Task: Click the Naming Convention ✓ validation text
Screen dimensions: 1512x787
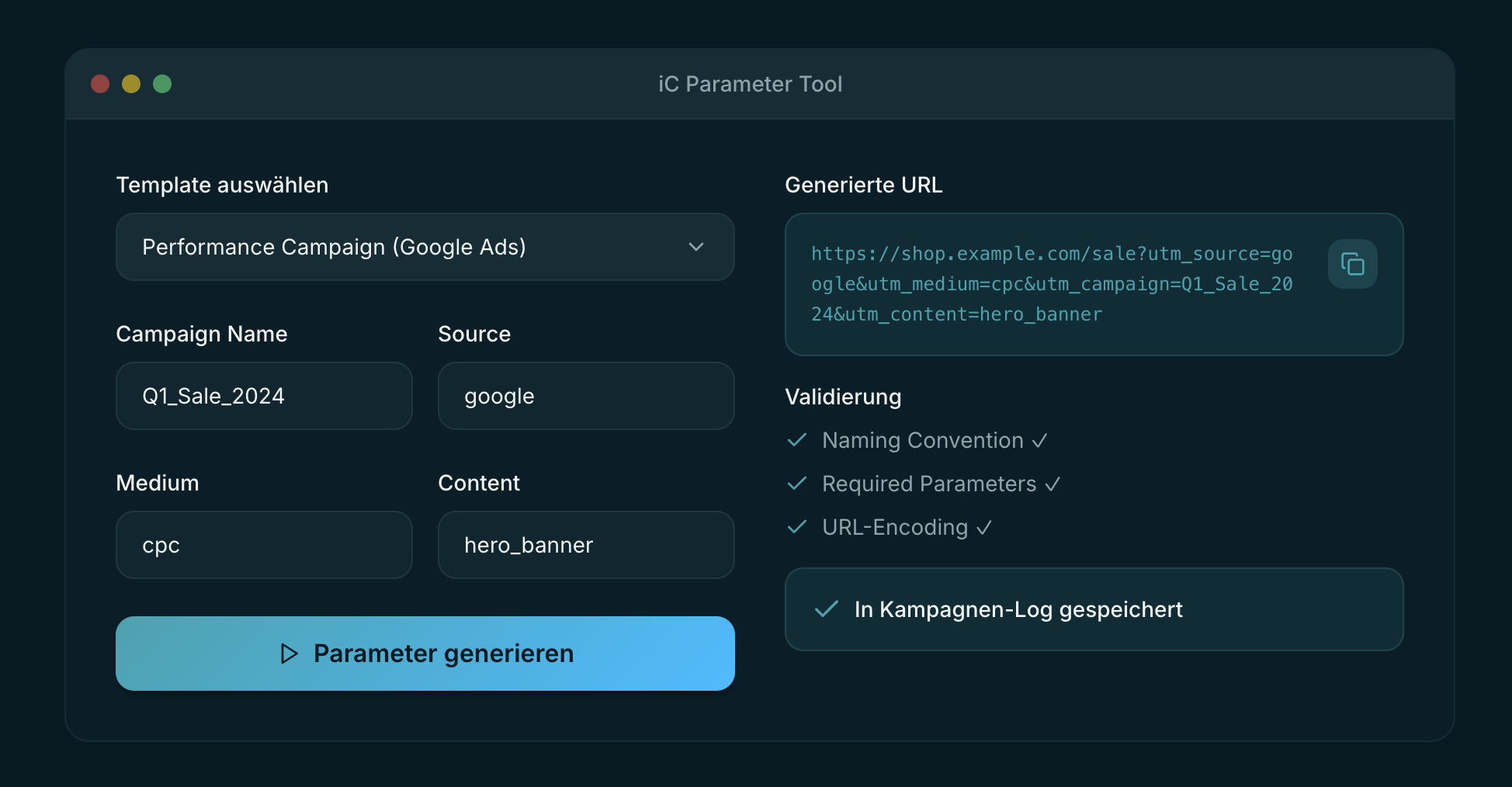Action: [x=935, y=440]
